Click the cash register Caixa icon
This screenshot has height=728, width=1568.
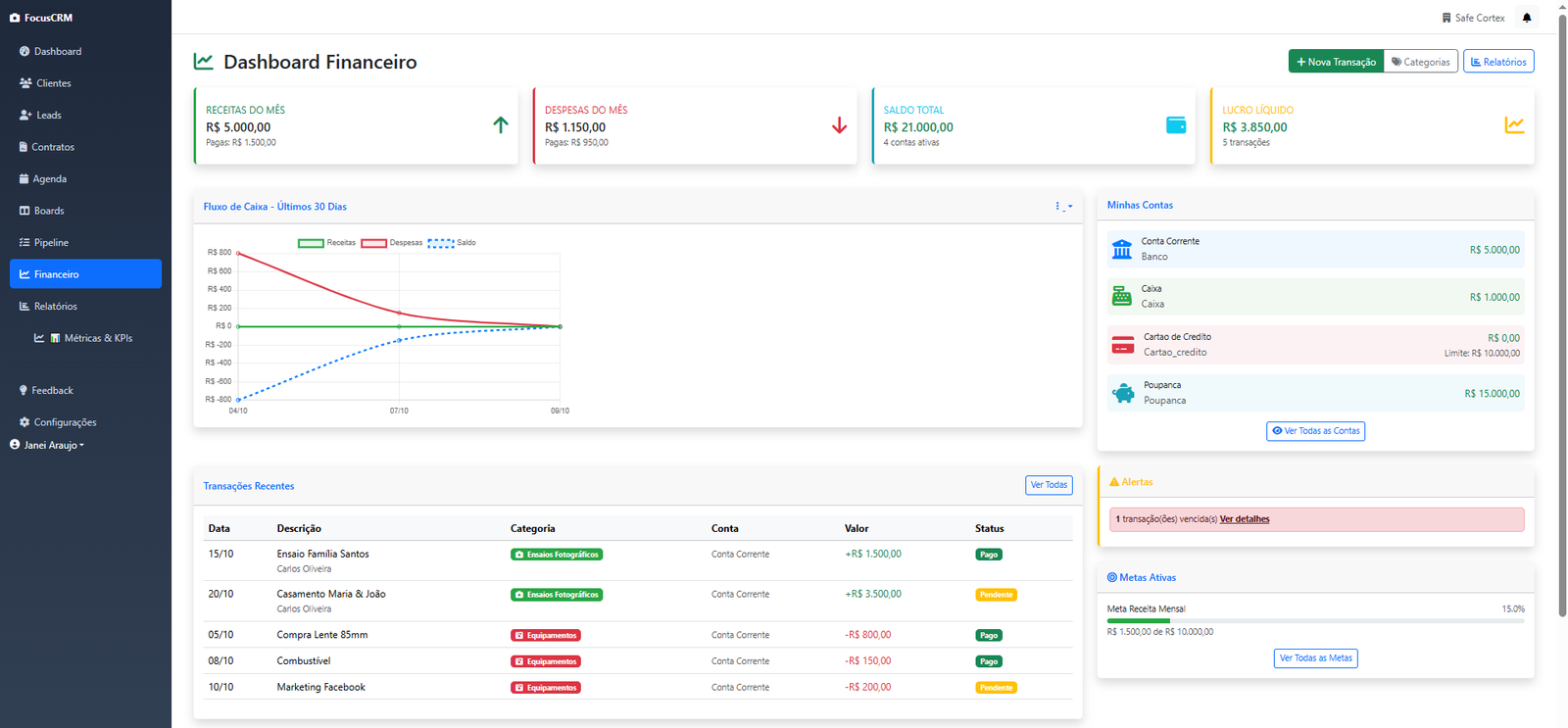[x=1122, y=297]
